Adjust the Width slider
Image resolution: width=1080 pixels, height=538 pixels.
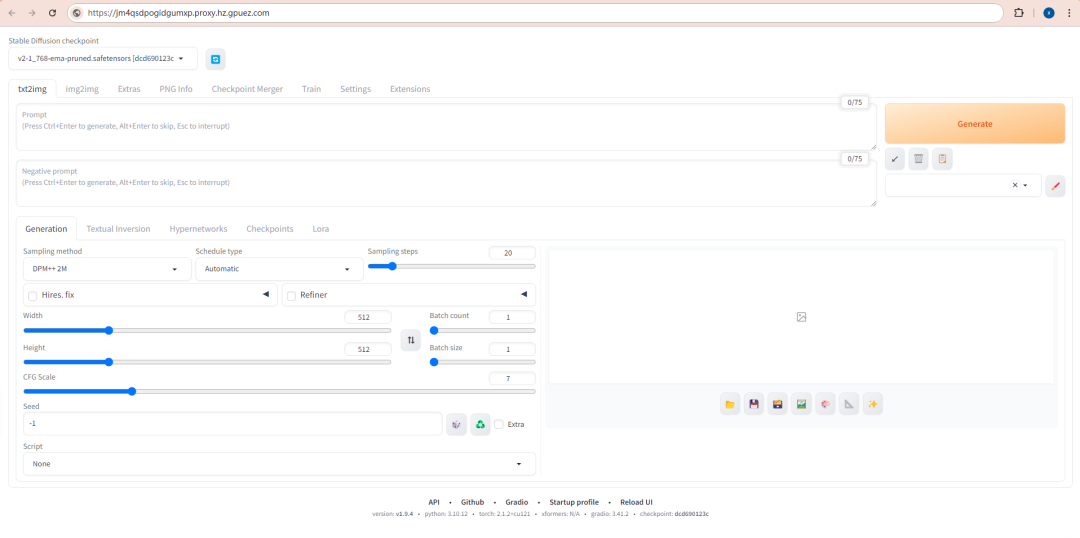[207, 331]
